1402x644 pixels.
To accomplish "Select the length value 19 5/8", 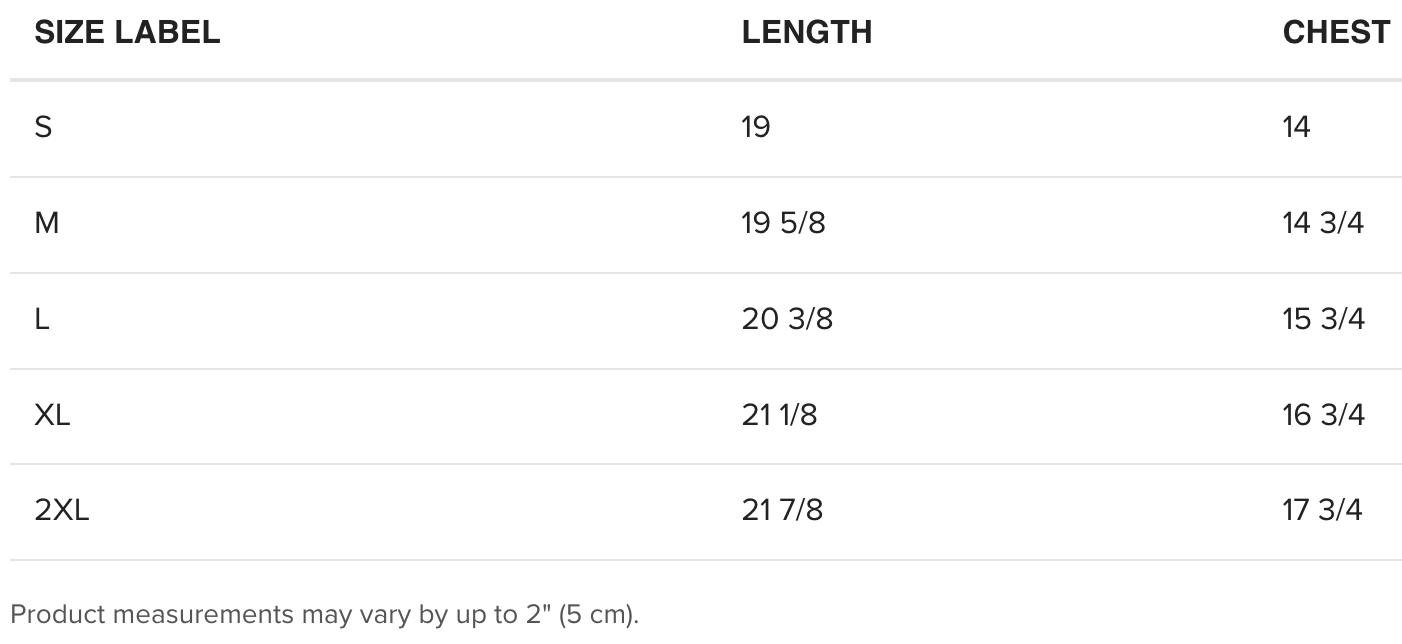I will pos(783,223).
